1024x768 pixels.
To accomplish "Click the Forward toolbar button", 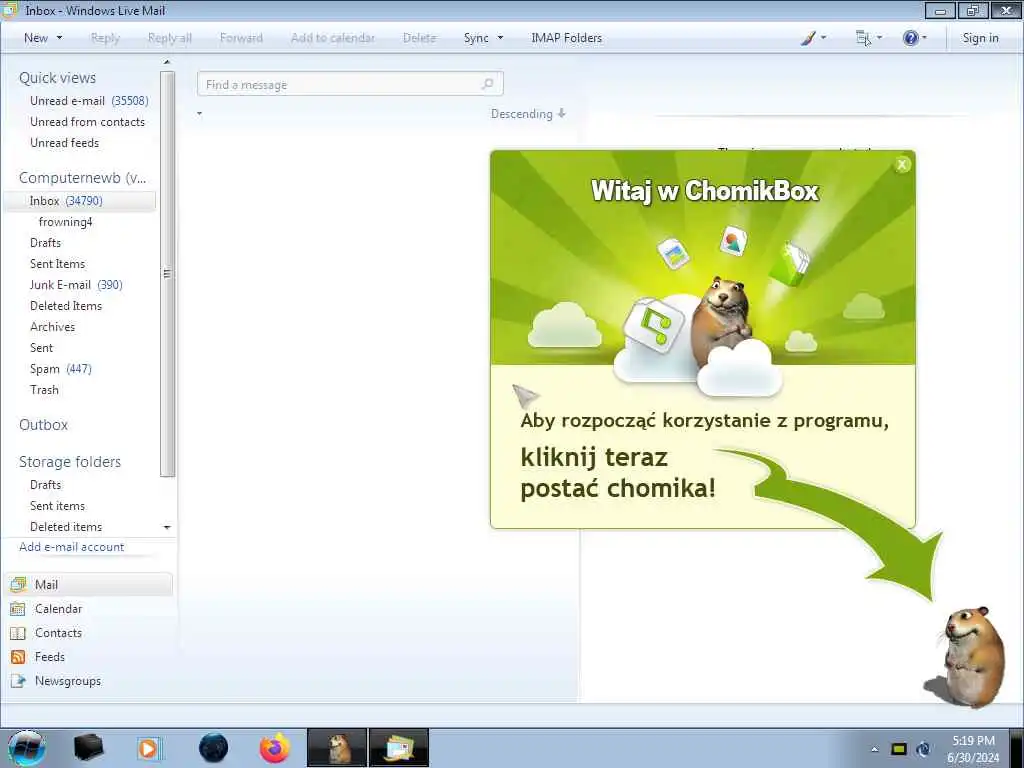I will [241, 38].
